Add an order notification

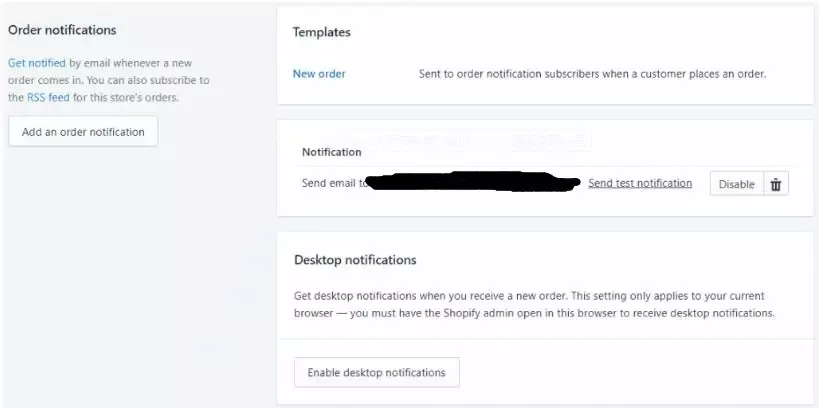[83, 132]
